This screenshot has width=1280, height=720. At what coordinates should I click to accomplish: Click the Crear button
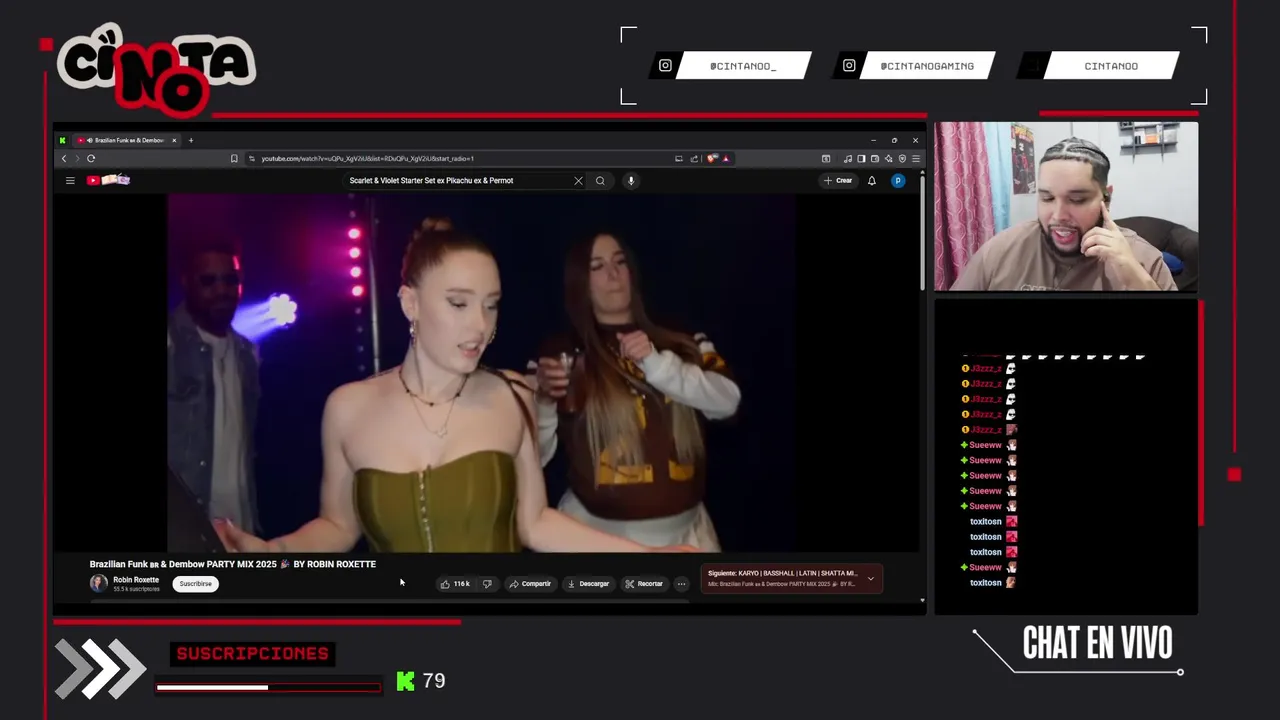(x=838, y=181)
